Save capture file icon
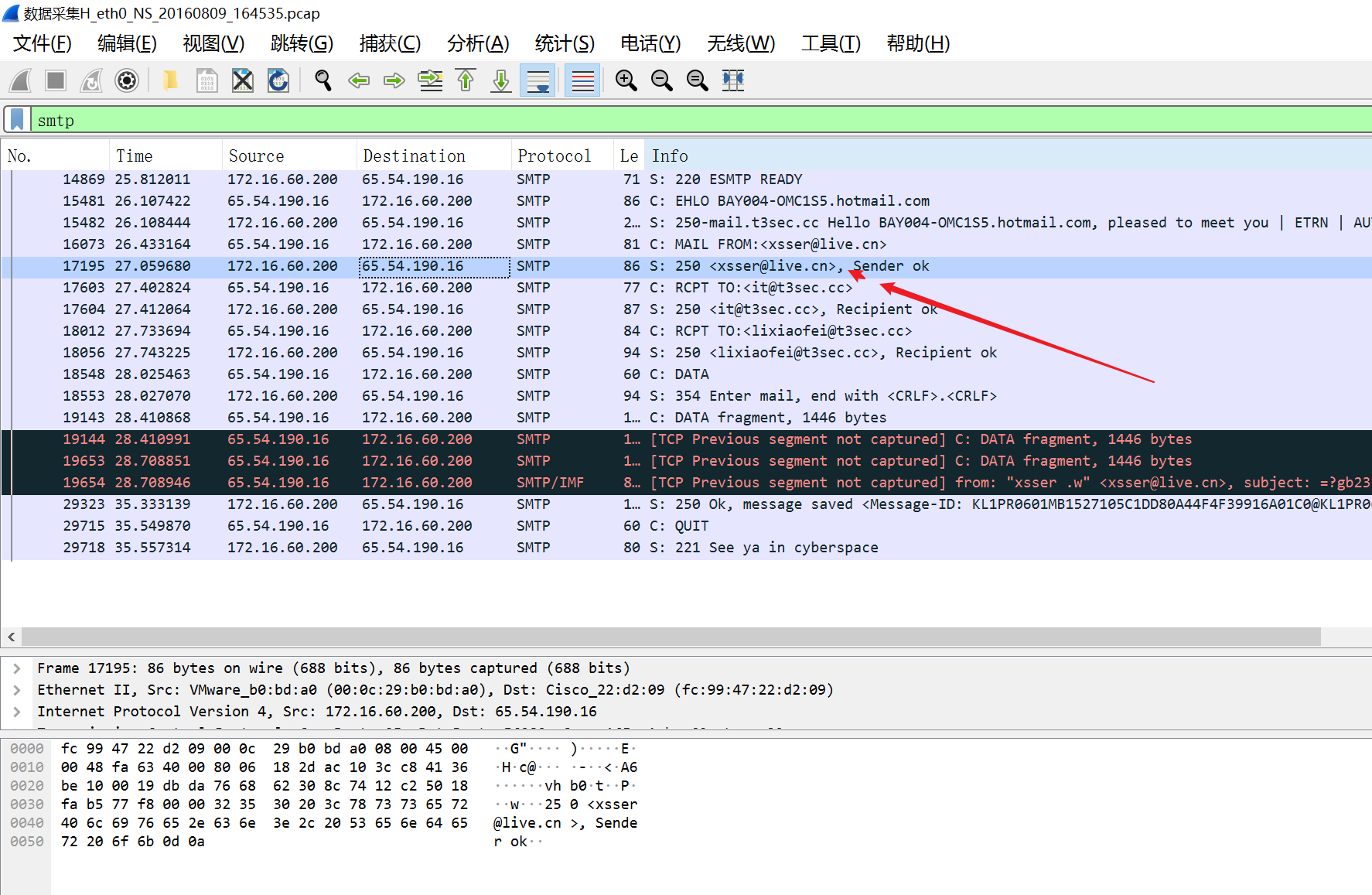 pos(206,80)
